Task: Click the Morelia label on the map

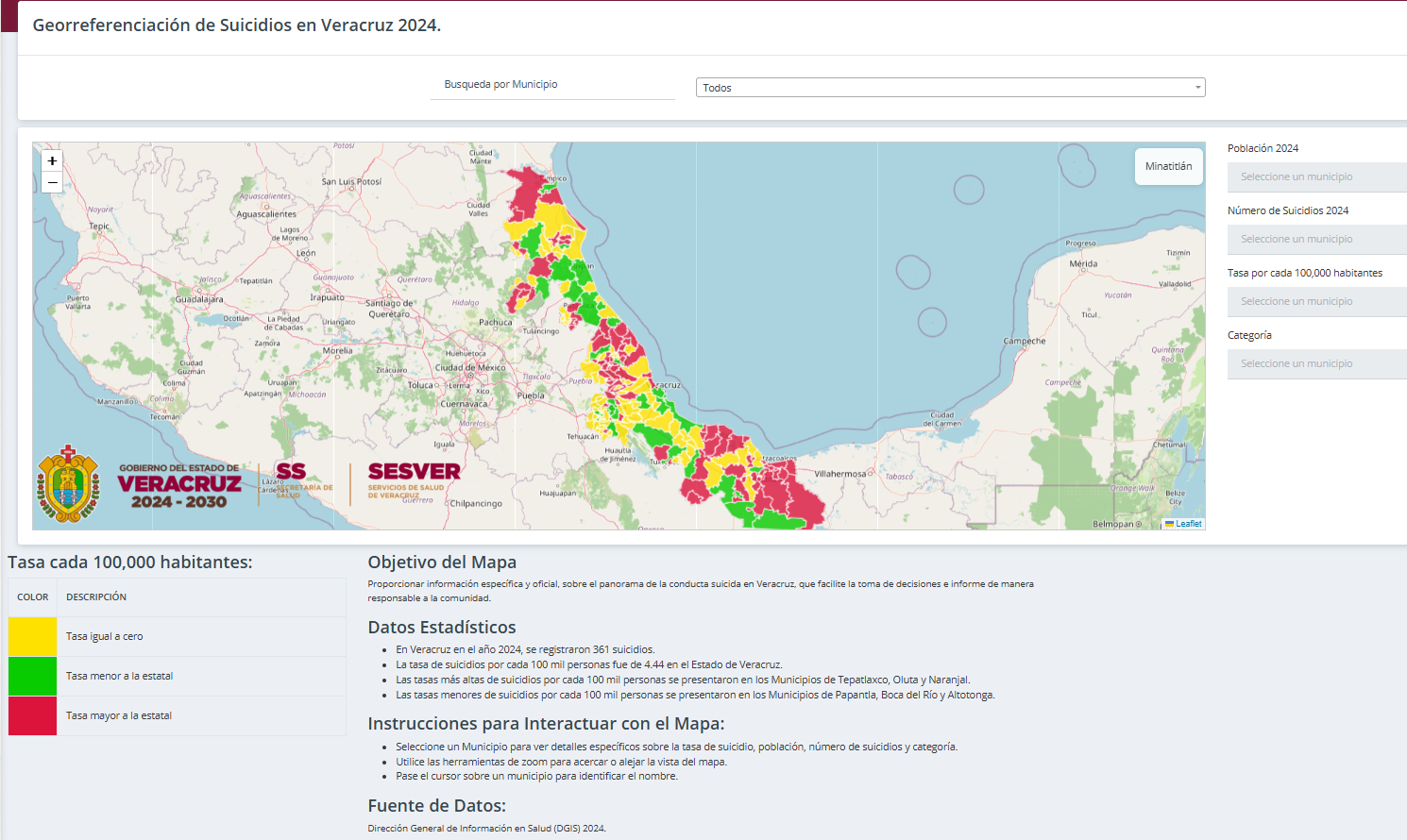Action: click(x=337, y=351)
